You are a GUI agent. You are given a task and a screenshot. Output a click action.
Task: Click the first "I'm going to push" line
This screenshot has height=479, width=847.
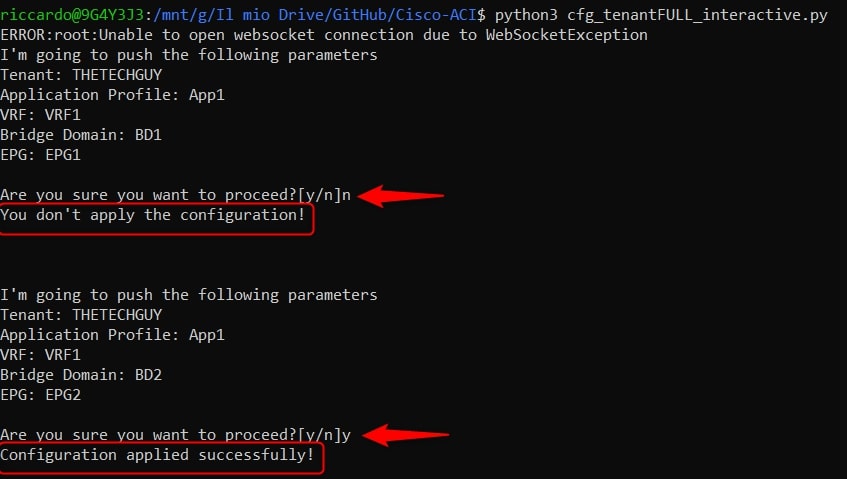click(x=189, y=55)
